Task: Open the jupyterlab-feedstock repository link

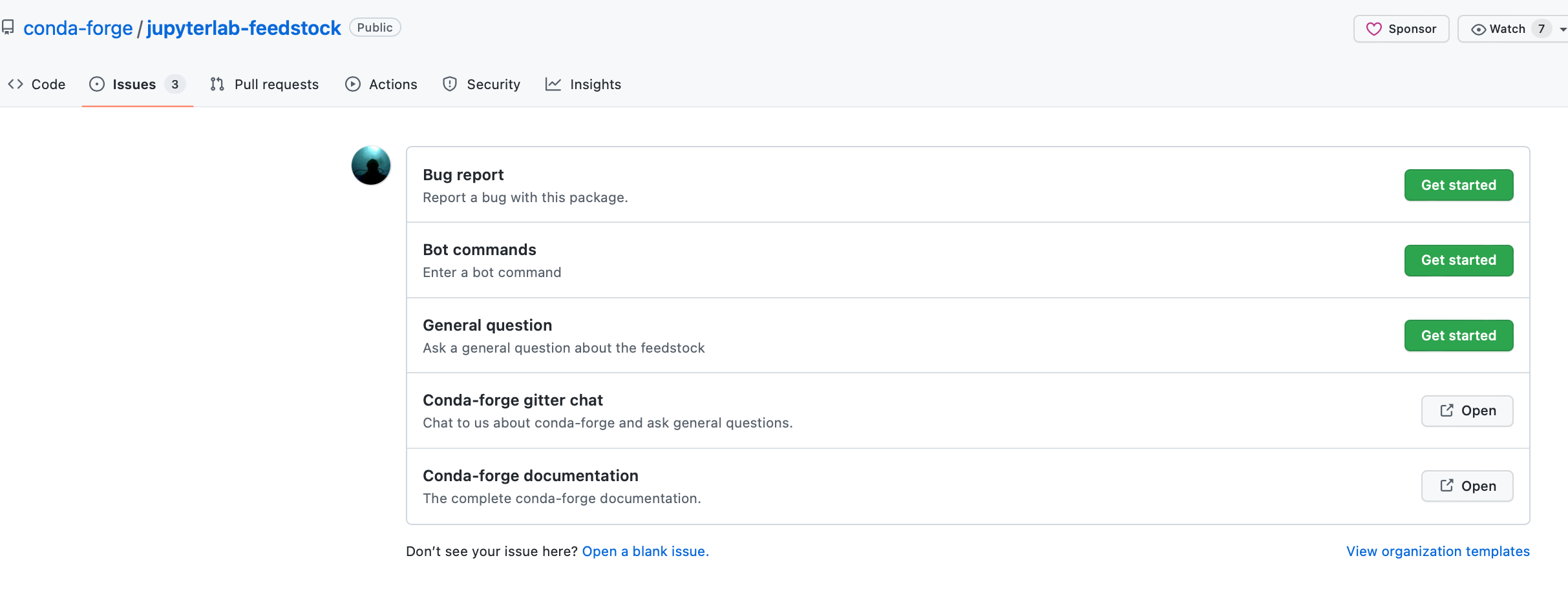Action: tap(244, 28)
